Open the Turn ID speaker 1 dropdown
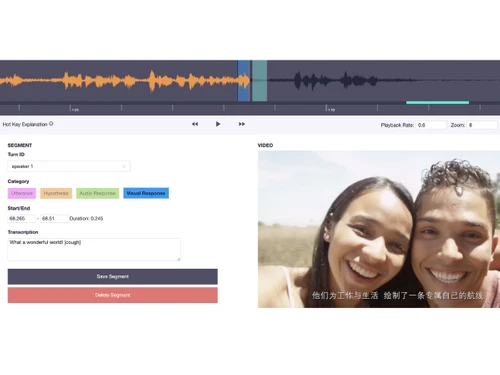The height and width of the screenshot is (375, 500). click(x=69, y=166)
